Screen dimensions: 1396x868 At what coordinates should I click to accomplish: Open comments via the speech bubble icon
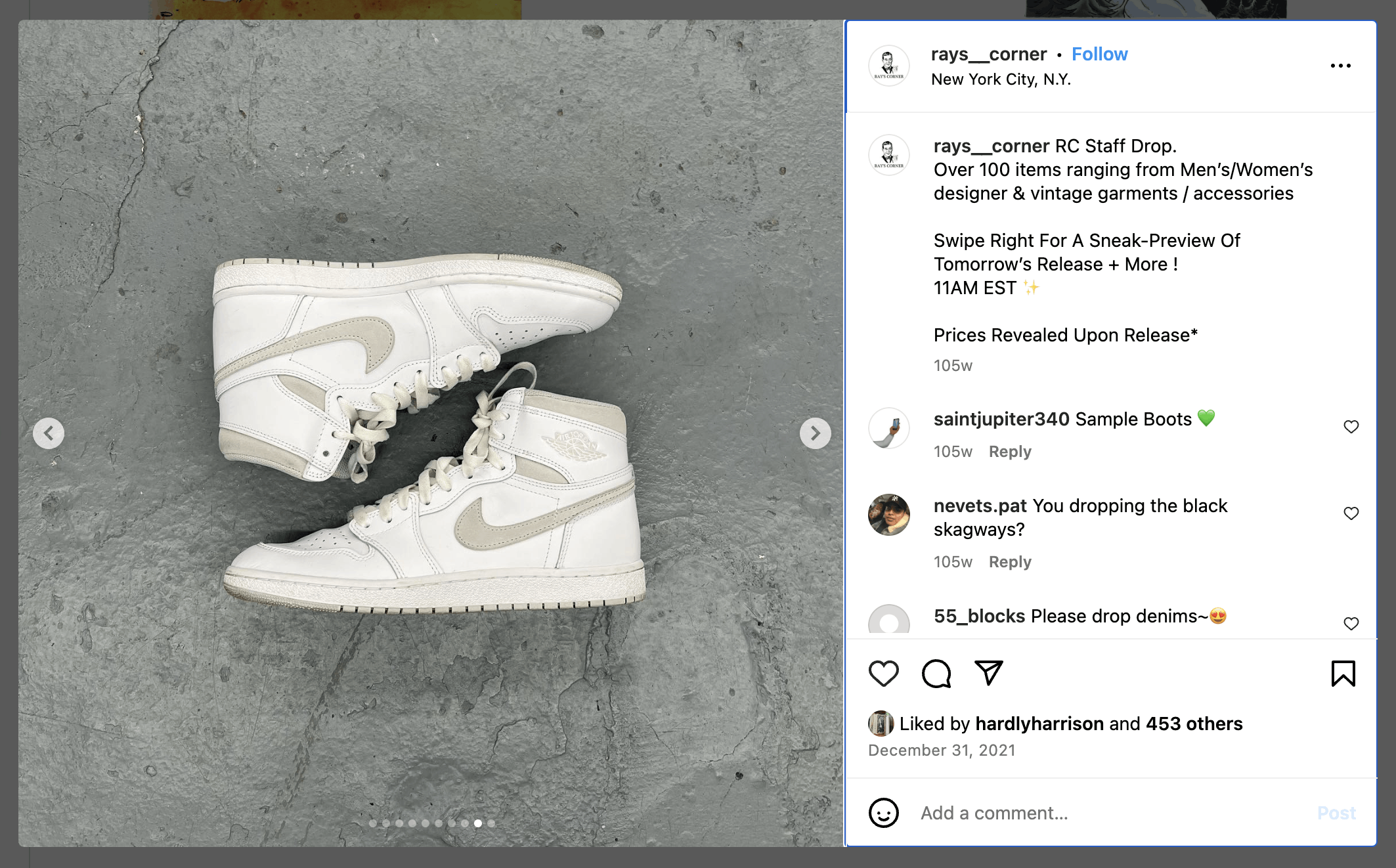936,674
